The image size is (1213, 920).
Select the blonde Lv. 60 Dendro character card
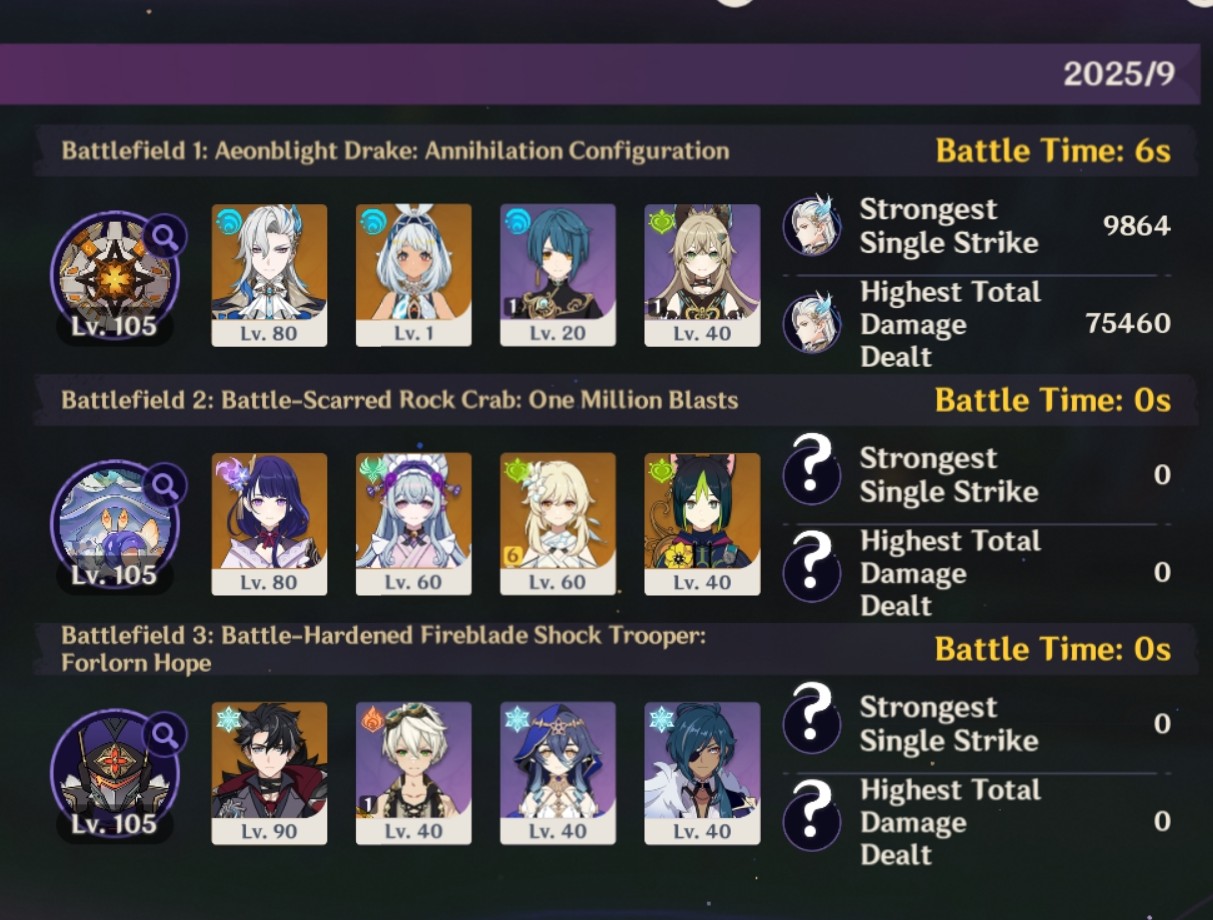coord(557,524)
